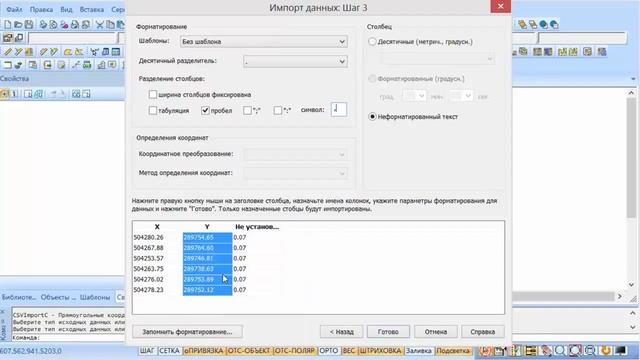The image size is (640, 360).
Task: Toggle оПРИВЯЗКА object snap in status bar
Action: click(x=203, y=351)
